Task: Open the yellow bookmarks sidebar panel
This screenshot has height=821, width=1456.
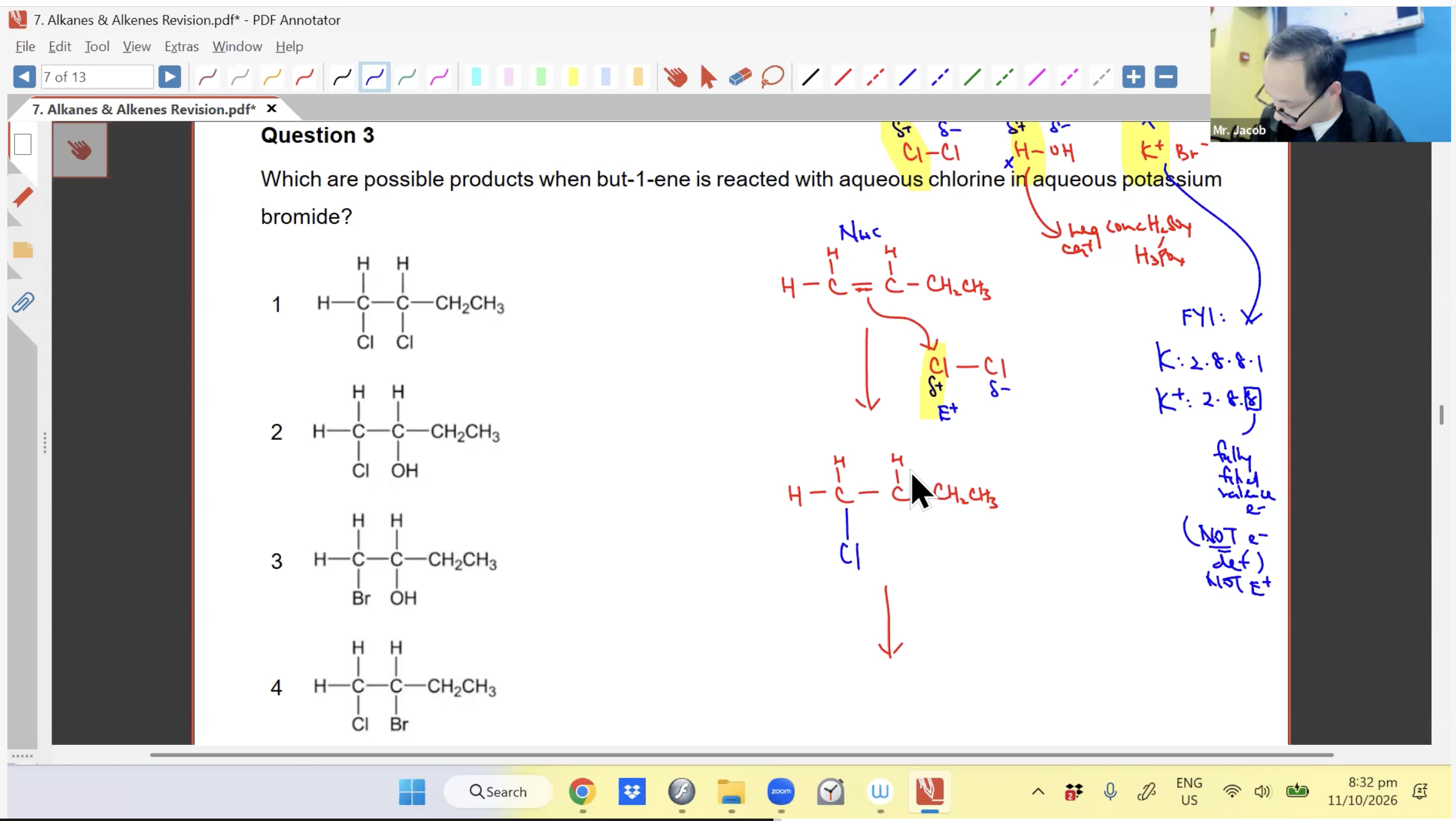Action: (x=23, y=250)
